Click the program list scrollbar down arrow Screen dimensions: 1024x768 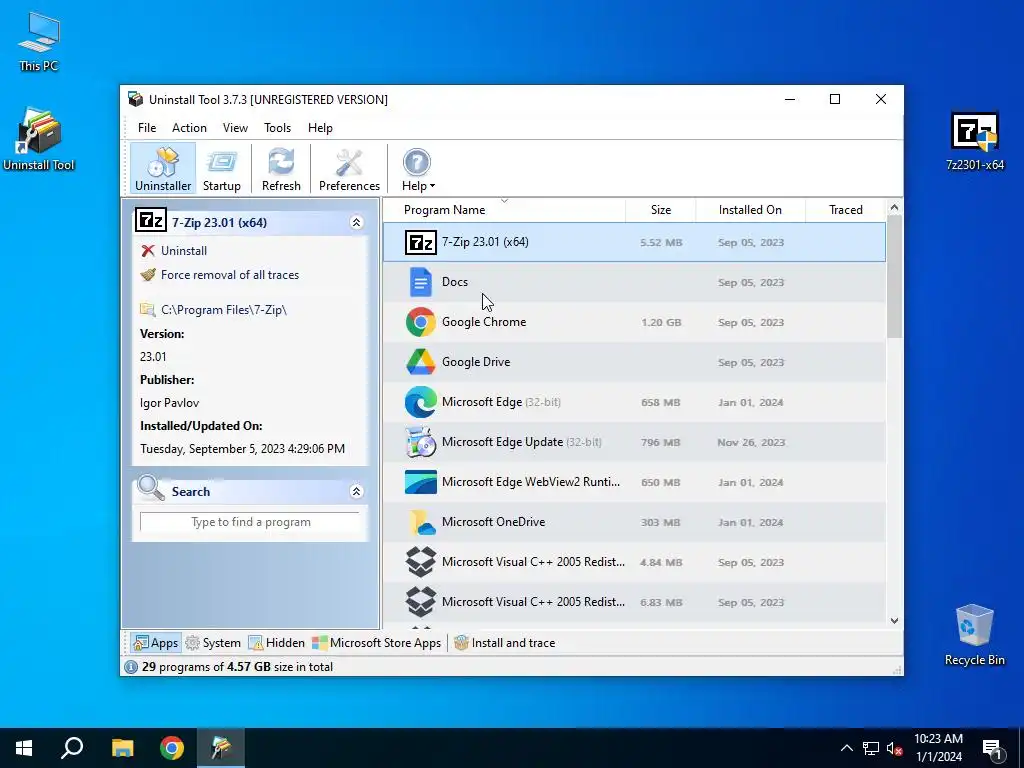pyautogui.click(x=895, y=621)
